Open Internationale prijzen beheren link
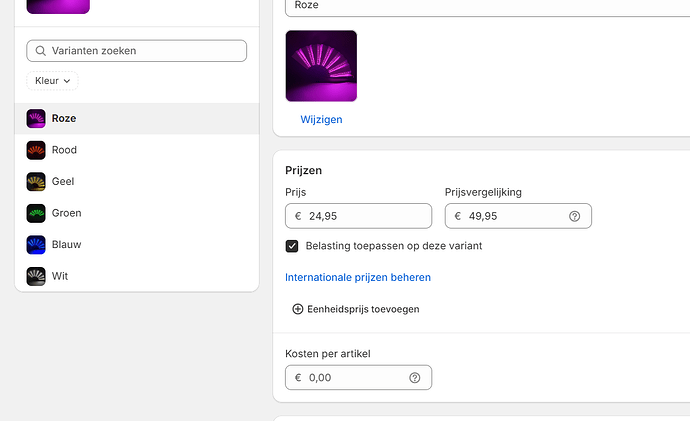Screen dimensions: 690x421 (x=358, y=277)
